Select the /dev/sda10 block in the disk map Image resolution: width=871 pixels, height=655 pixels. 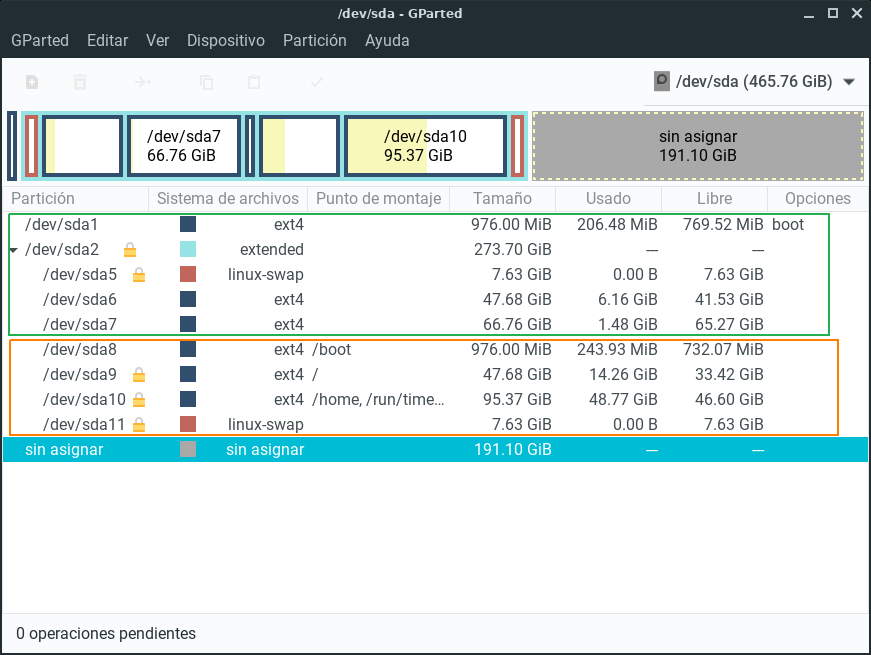click(x=426, y=146)
